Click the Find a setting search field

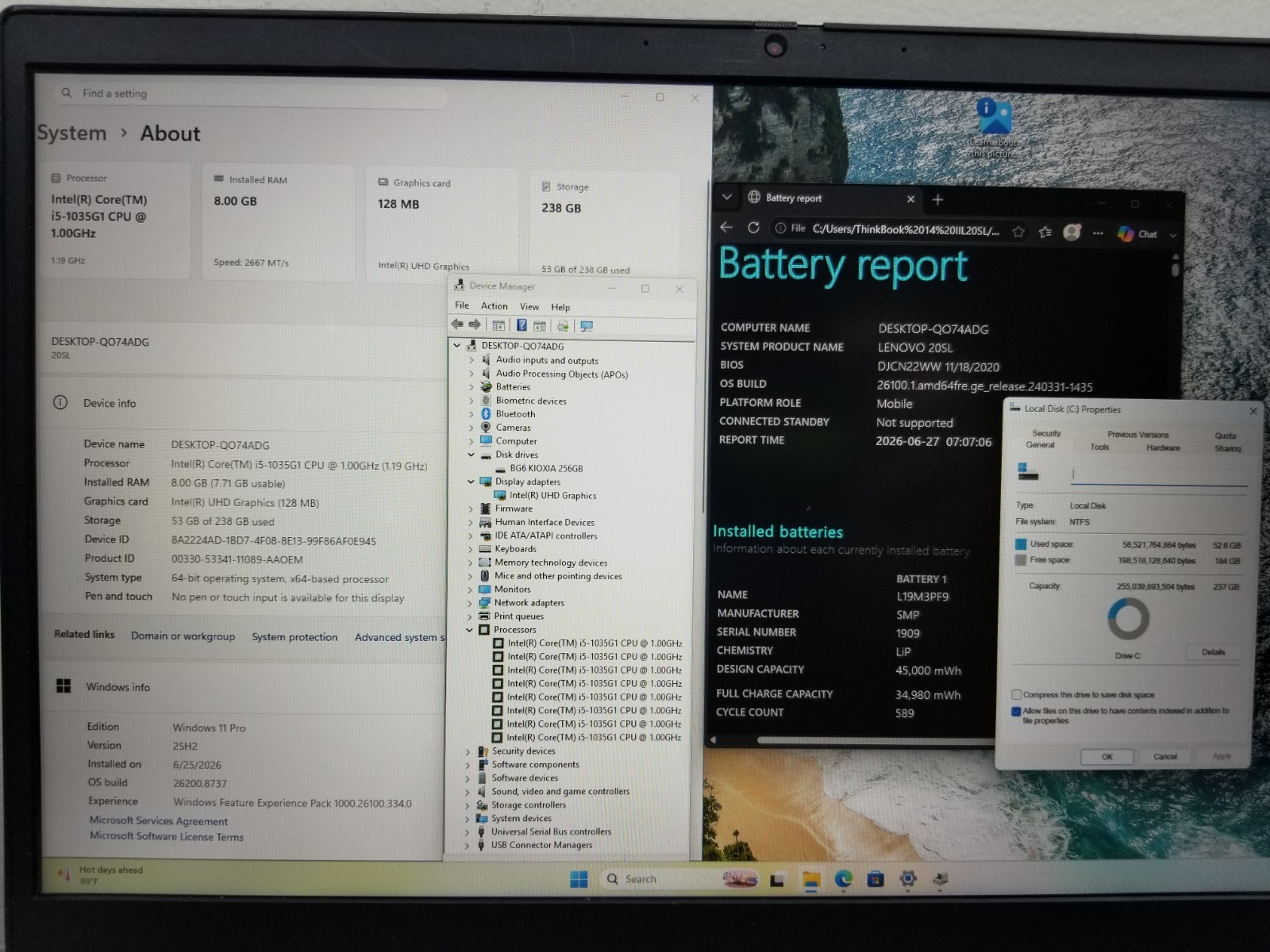click(250, 94)
